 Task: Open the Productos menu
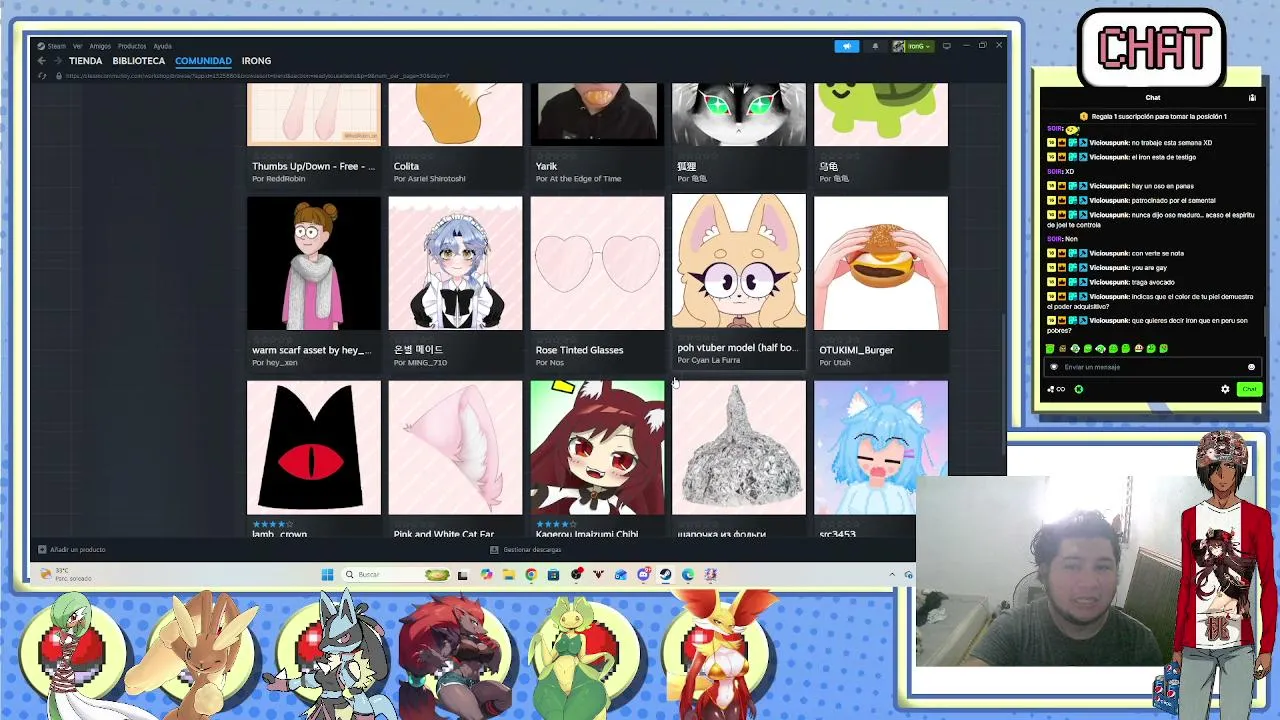132,46
